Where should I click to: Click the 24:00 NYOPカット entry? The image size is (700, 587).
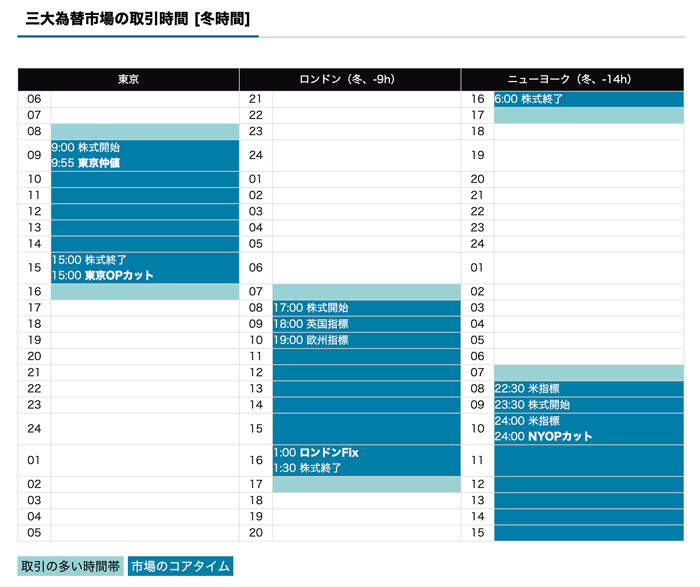pyautogui.click(x=544, y=436)
